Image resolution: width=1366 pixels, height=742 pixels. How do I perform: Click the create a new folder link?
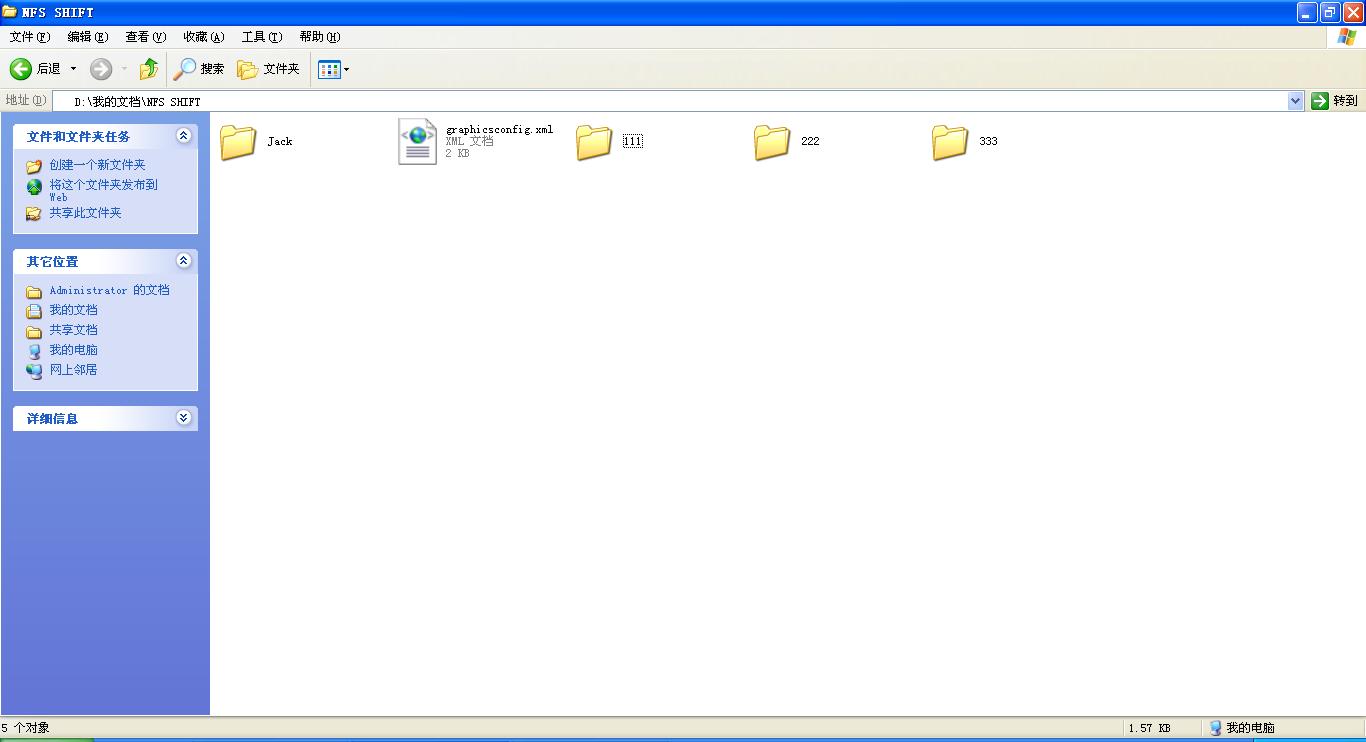coord(97,165)
